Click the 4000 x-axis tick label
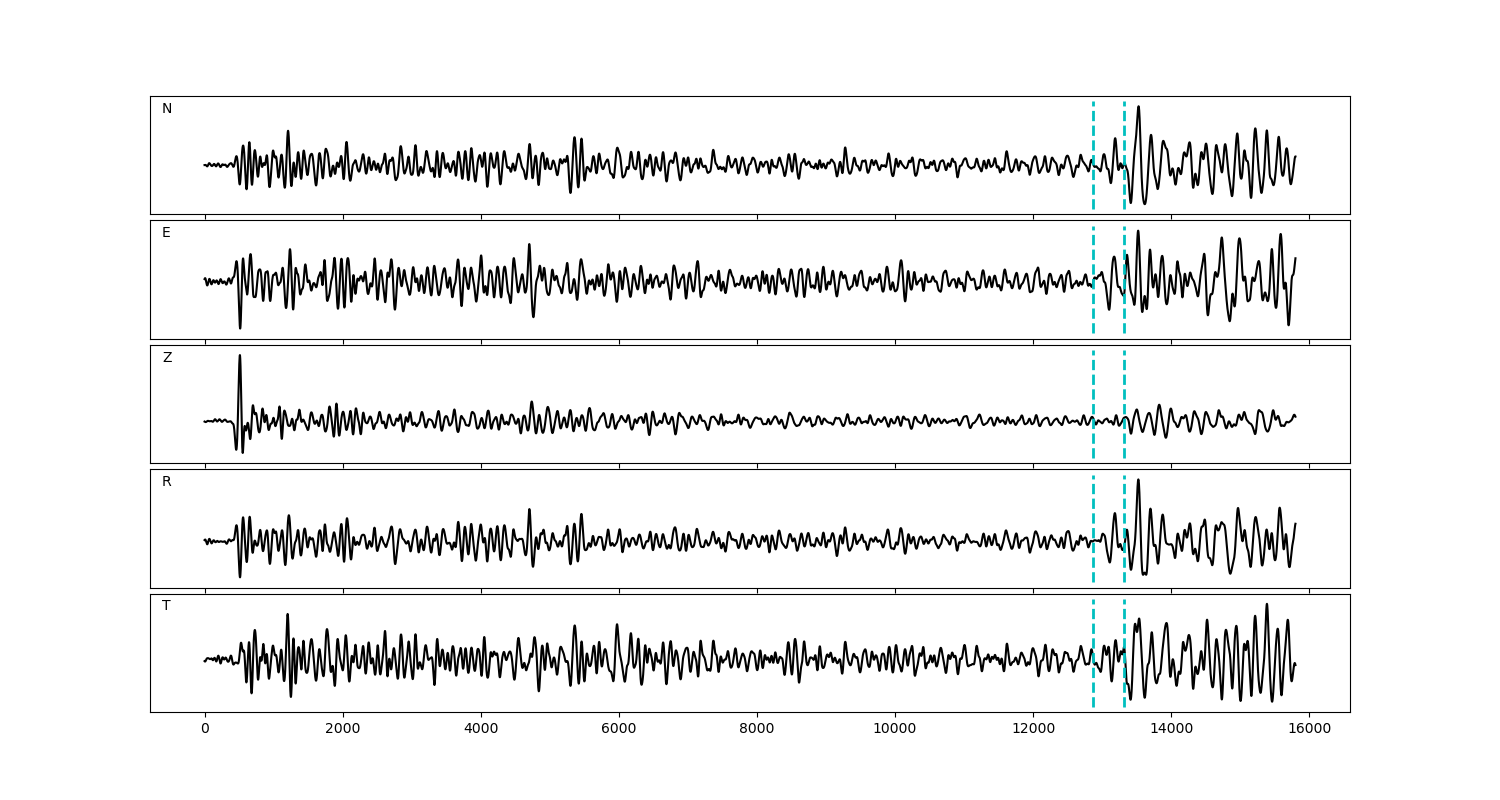 [481, 730]
